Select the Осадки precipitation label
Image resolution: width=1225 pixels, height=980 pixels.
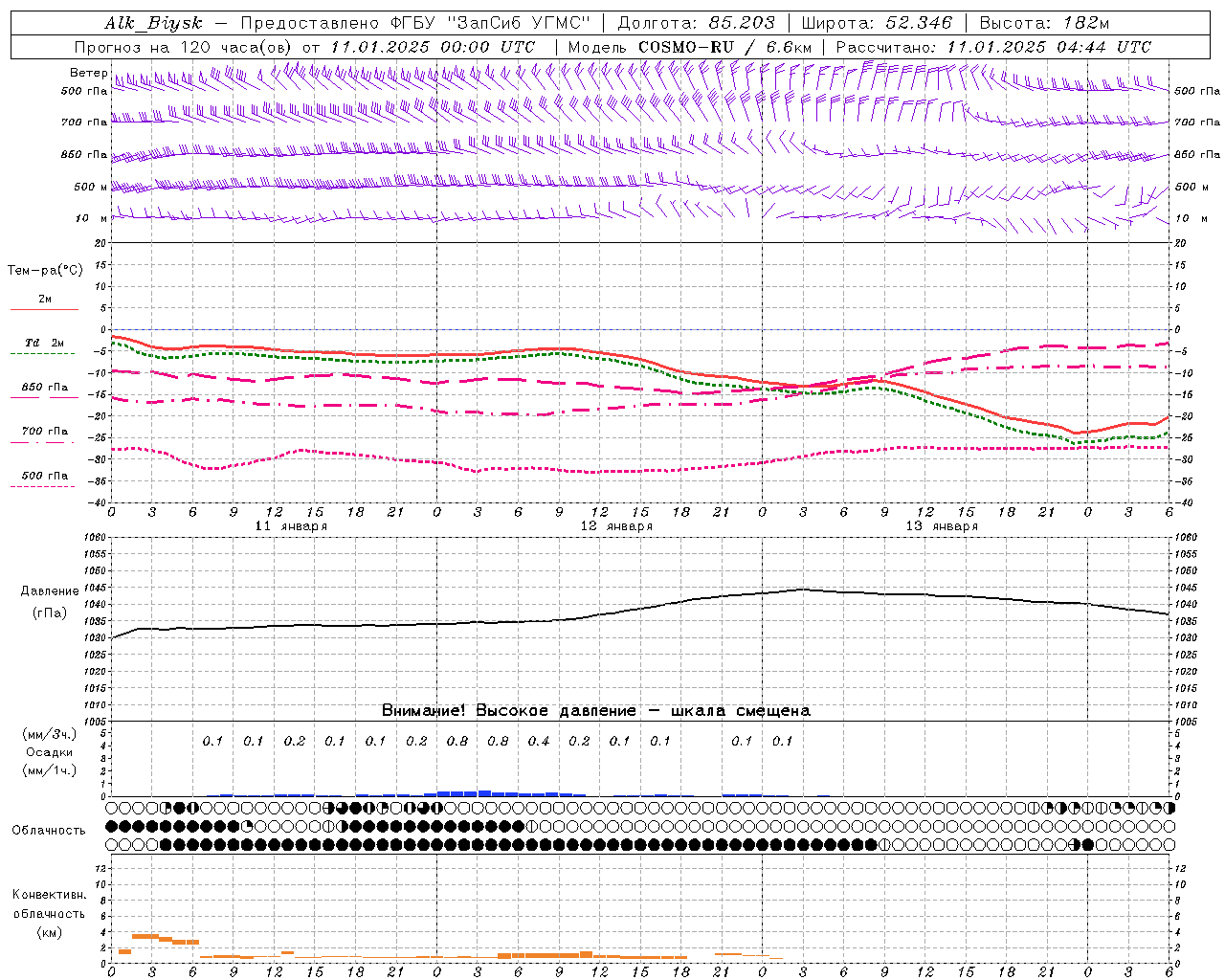(50, 752)
